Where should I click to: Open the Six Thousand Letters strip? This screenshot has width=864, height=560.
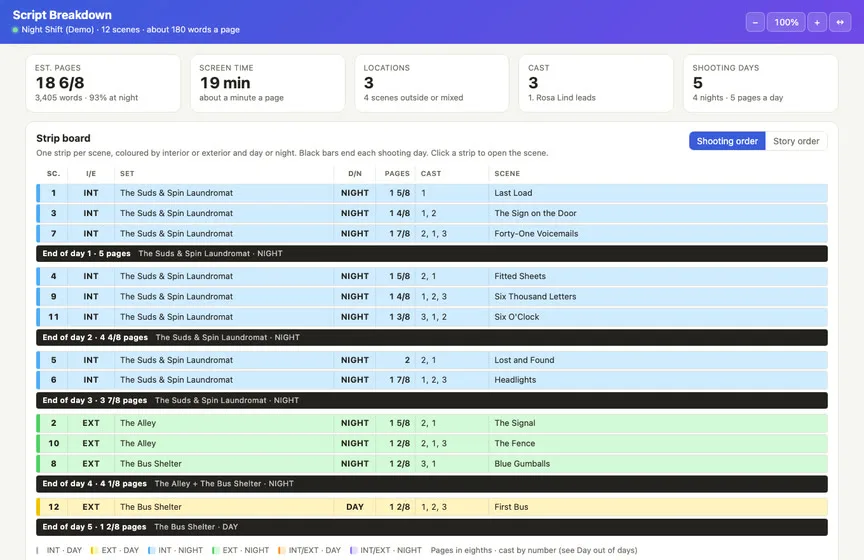pyautogui.click(x=432, y=297)
